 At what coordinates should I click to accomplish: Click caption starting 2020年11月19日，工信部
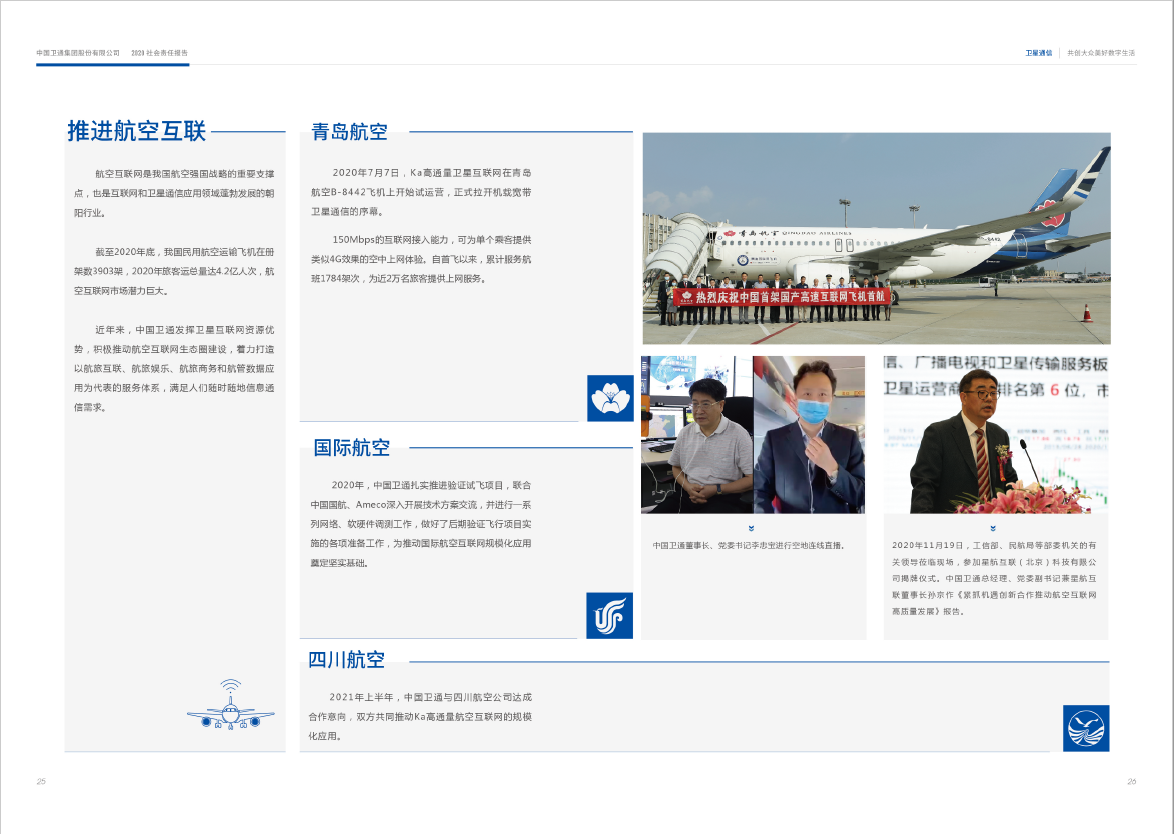click(x=994, y=579)
